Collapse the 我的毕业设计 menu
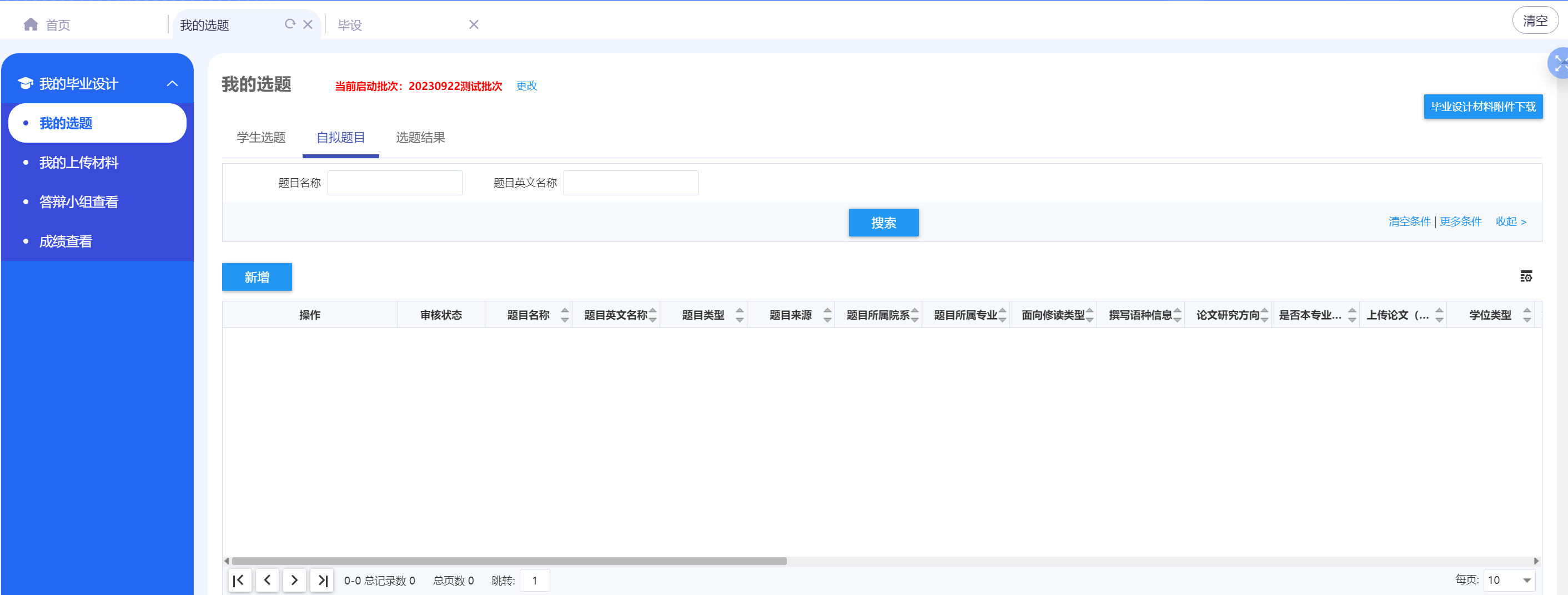Screen dimensions: 1568x595 tap(172, 83)
